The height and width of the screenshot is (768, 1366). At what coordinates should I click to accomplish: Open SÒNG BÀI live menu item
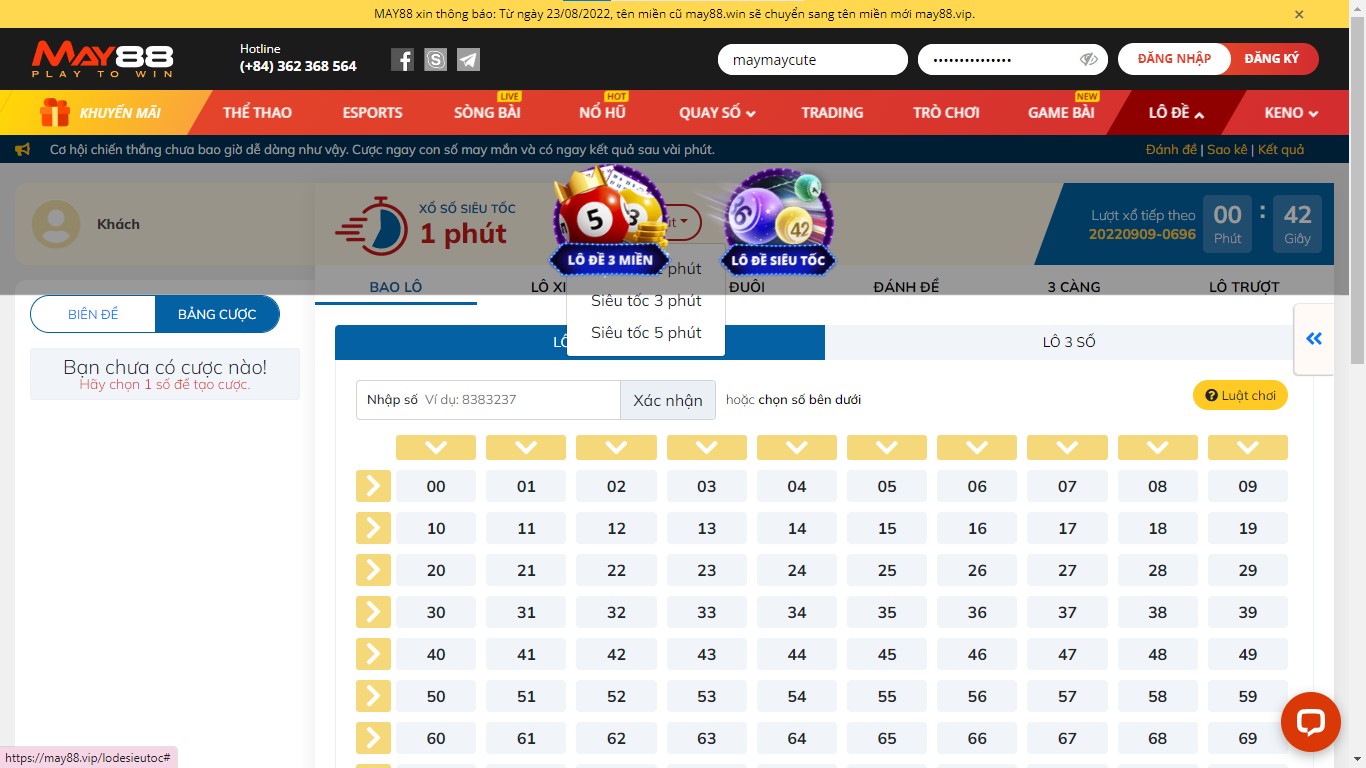(x=487, y=113)
